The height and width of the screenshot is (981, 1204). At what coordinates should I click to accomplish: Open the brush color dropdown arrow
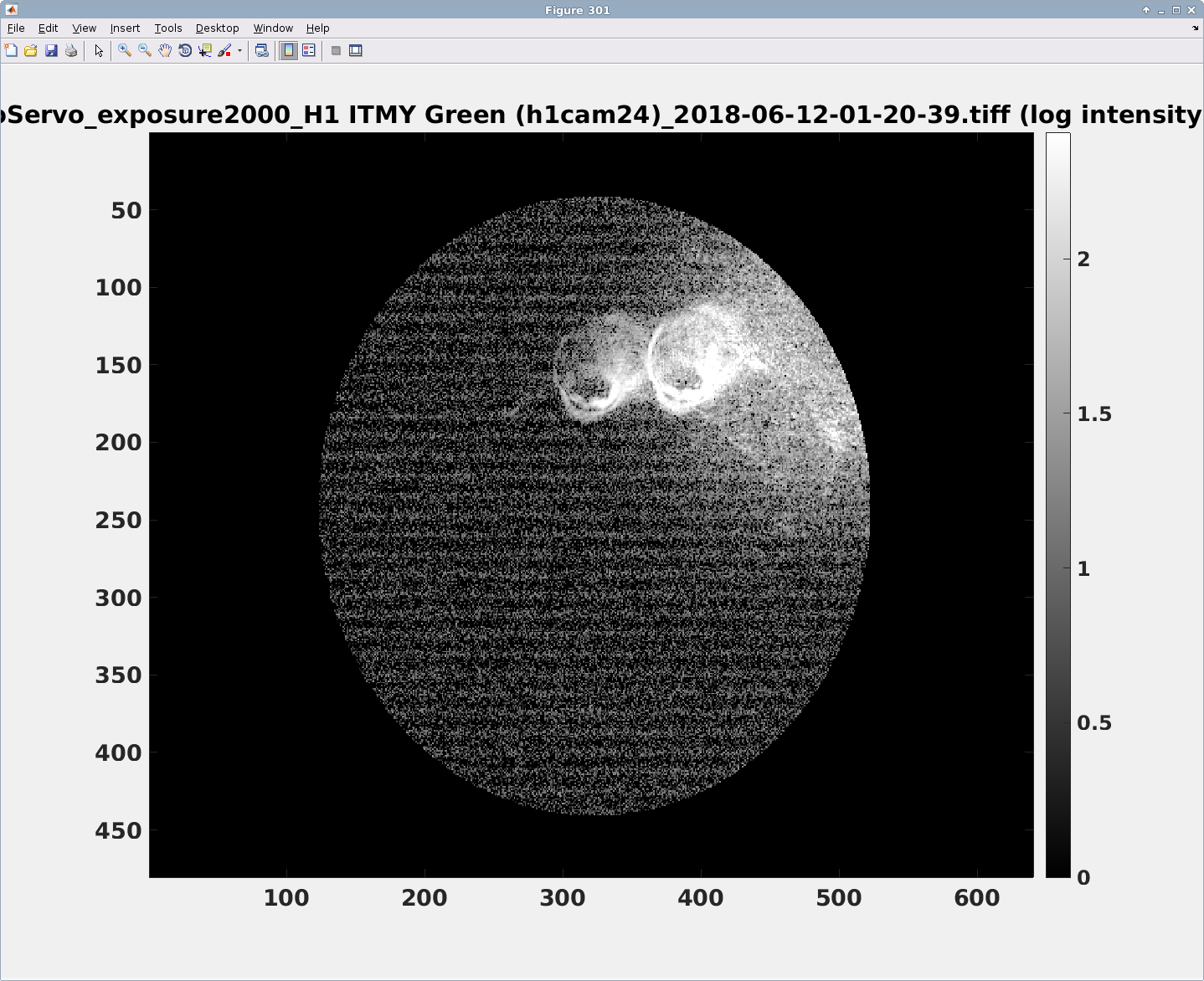[239, 51]
